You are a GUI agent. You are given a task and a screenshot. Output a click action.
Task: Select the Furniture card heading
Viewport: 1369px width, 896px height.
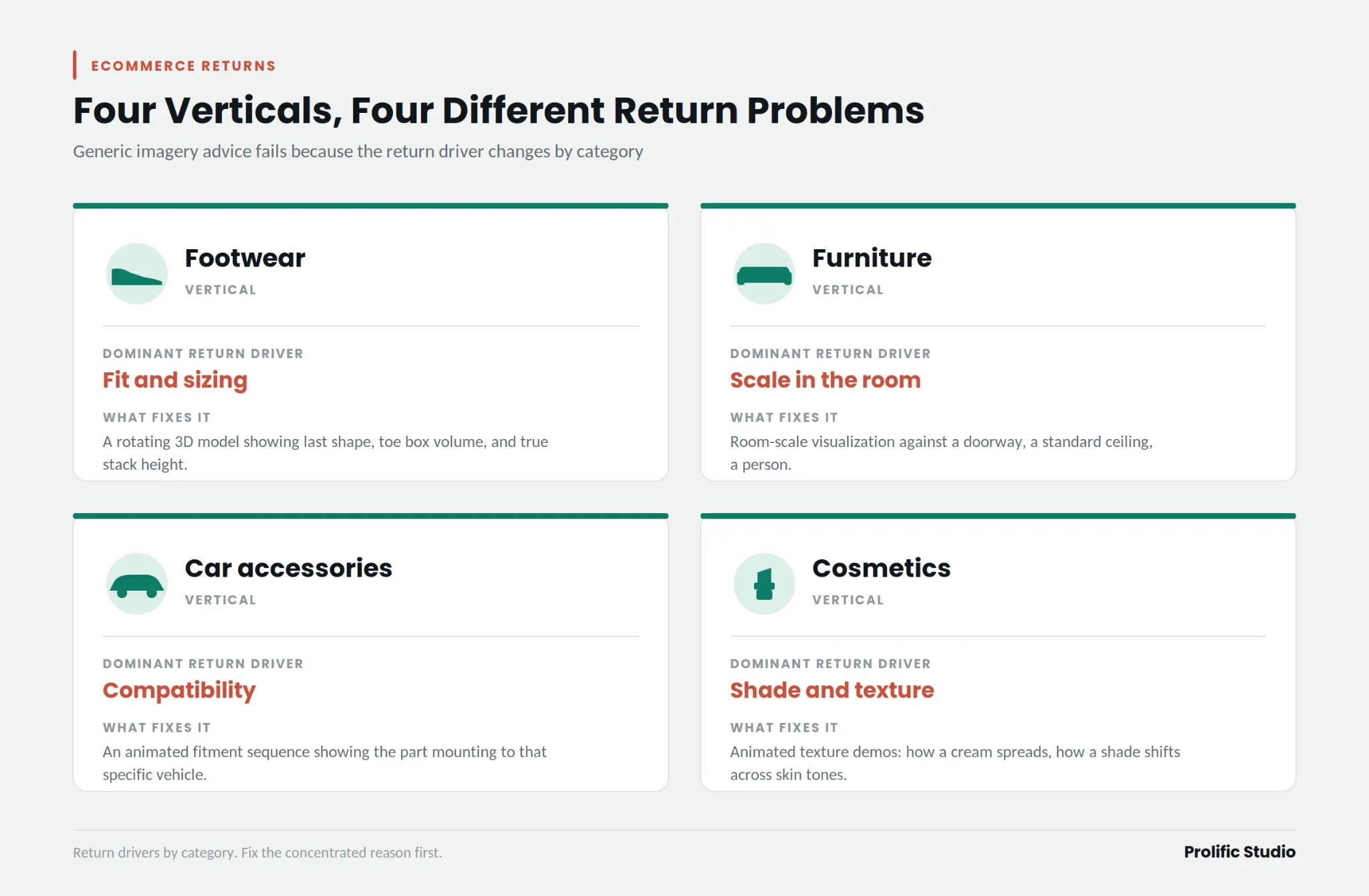click(872, 258)
